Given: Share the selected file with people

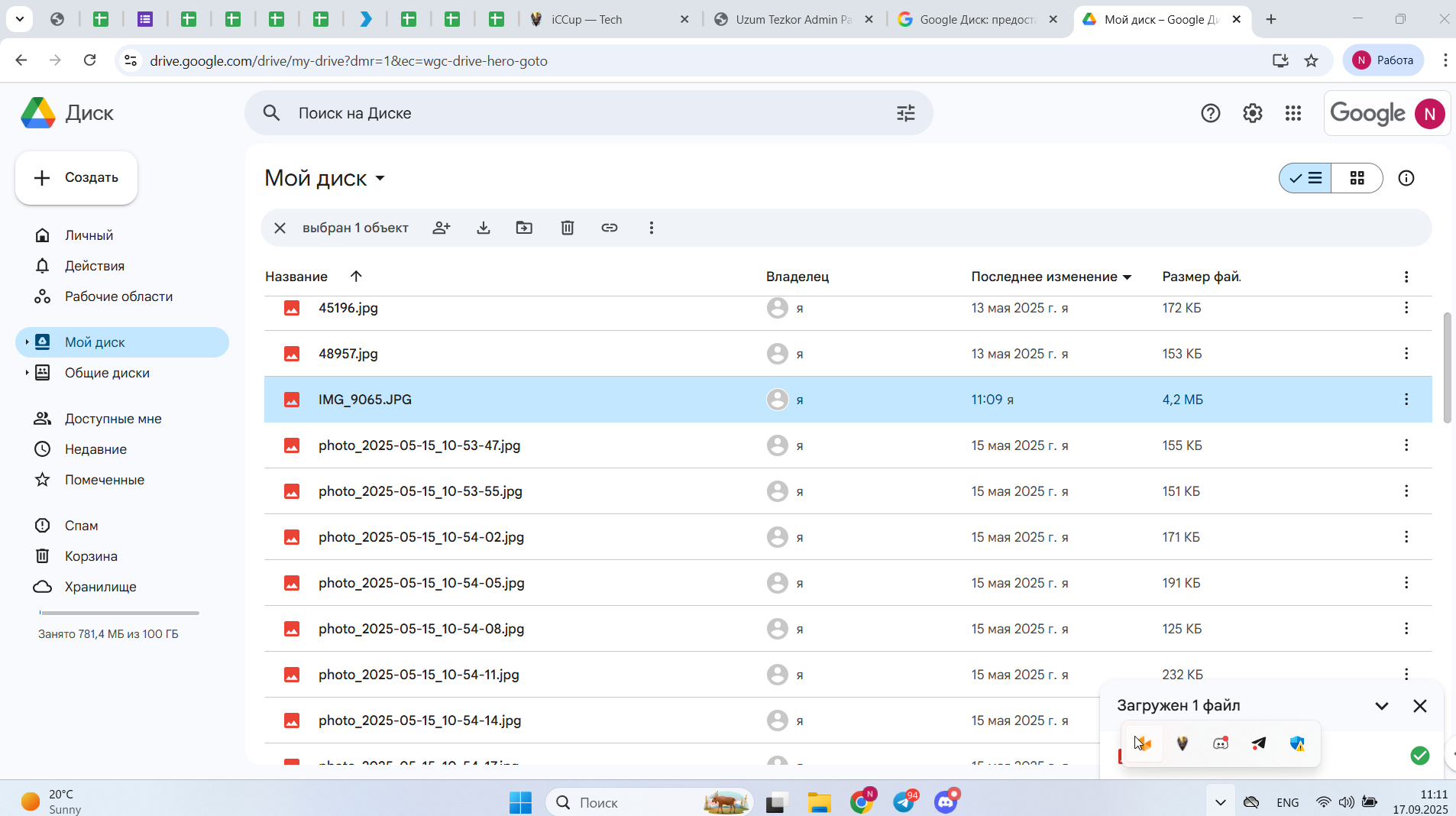Looking at the screenshot, I should pos(442,228).
